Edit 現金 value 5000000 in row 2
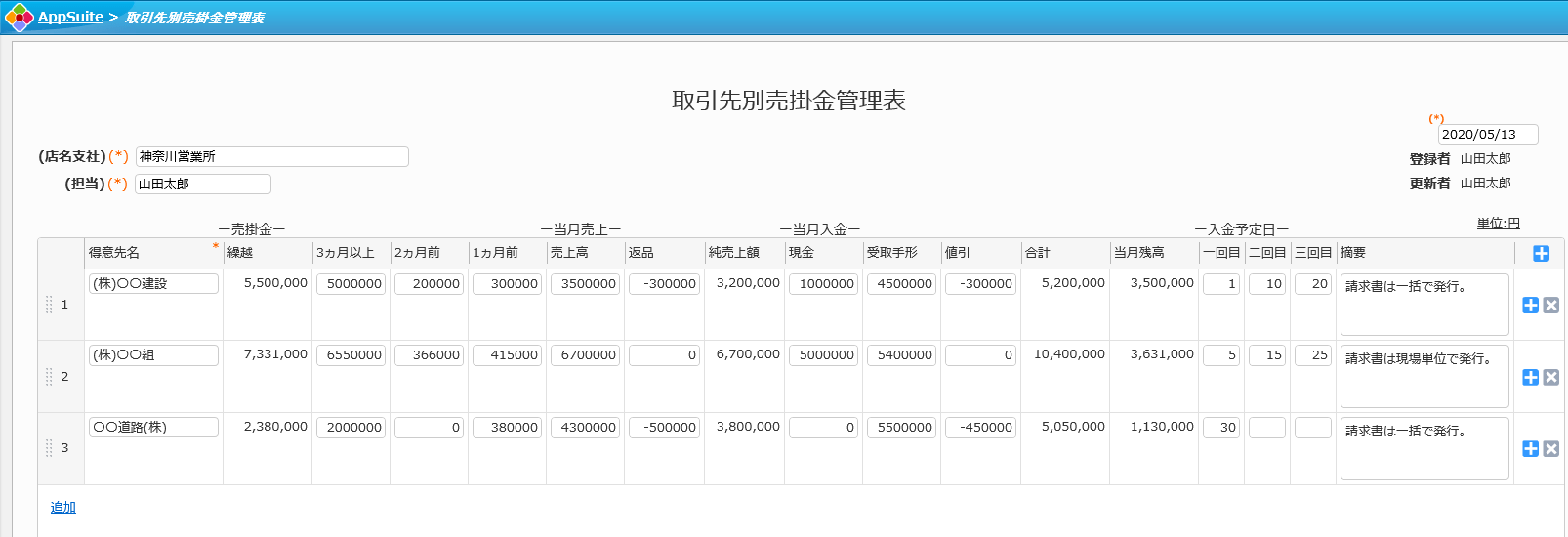The height and width of the screenshot is (537, 1568). pos(823,355)
